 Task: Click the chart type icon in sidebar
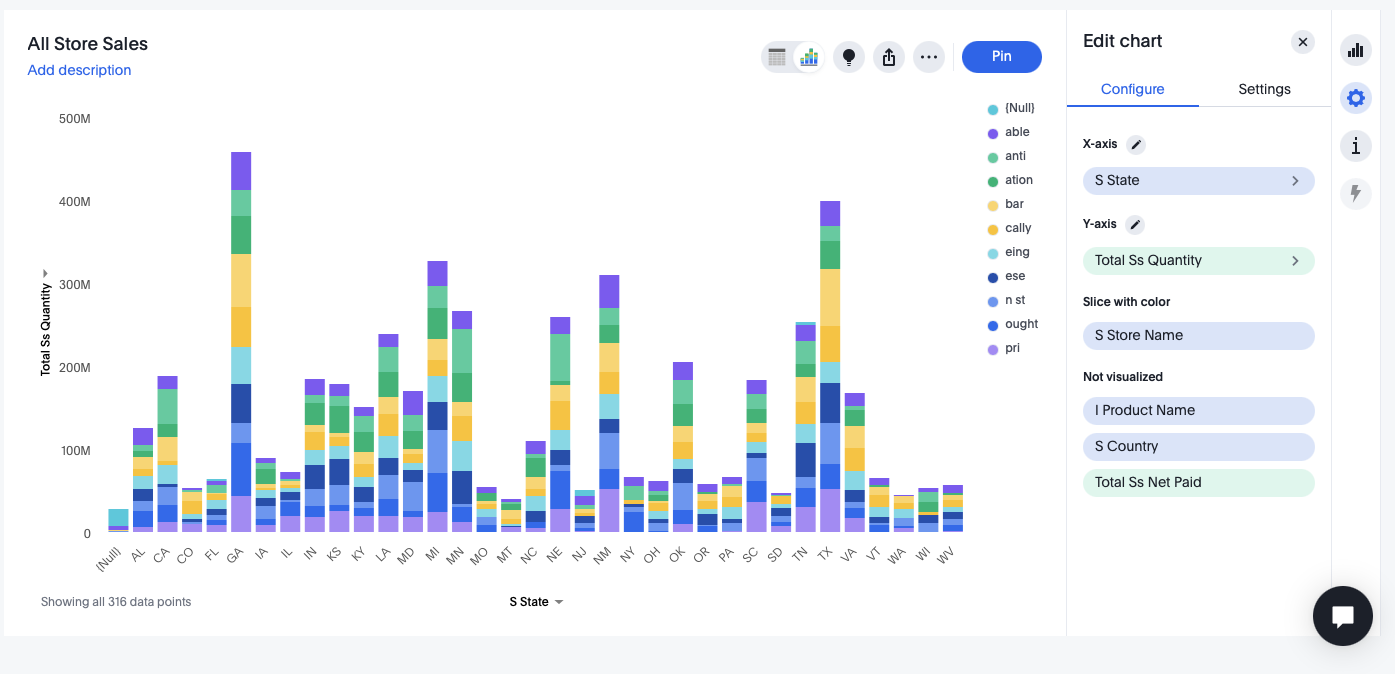click(1355, 50)
